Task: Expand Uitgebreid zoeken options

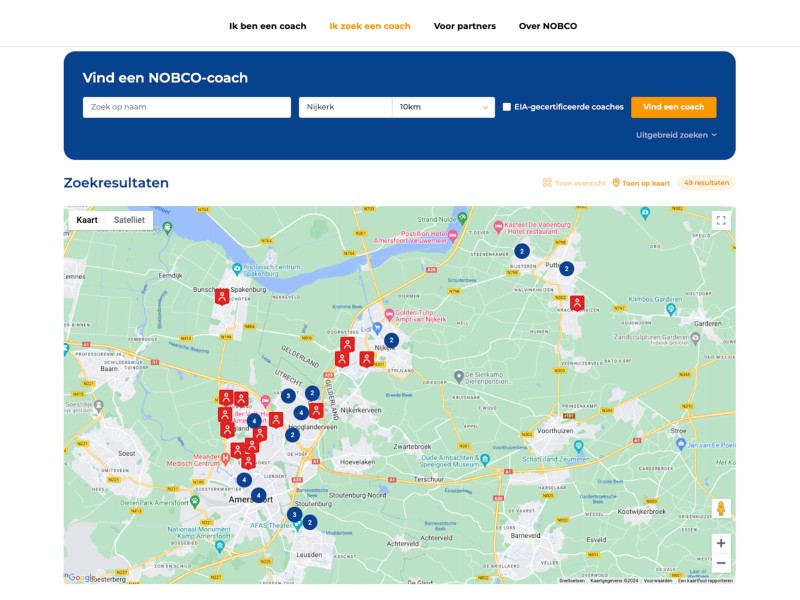Action: point(676,135)
